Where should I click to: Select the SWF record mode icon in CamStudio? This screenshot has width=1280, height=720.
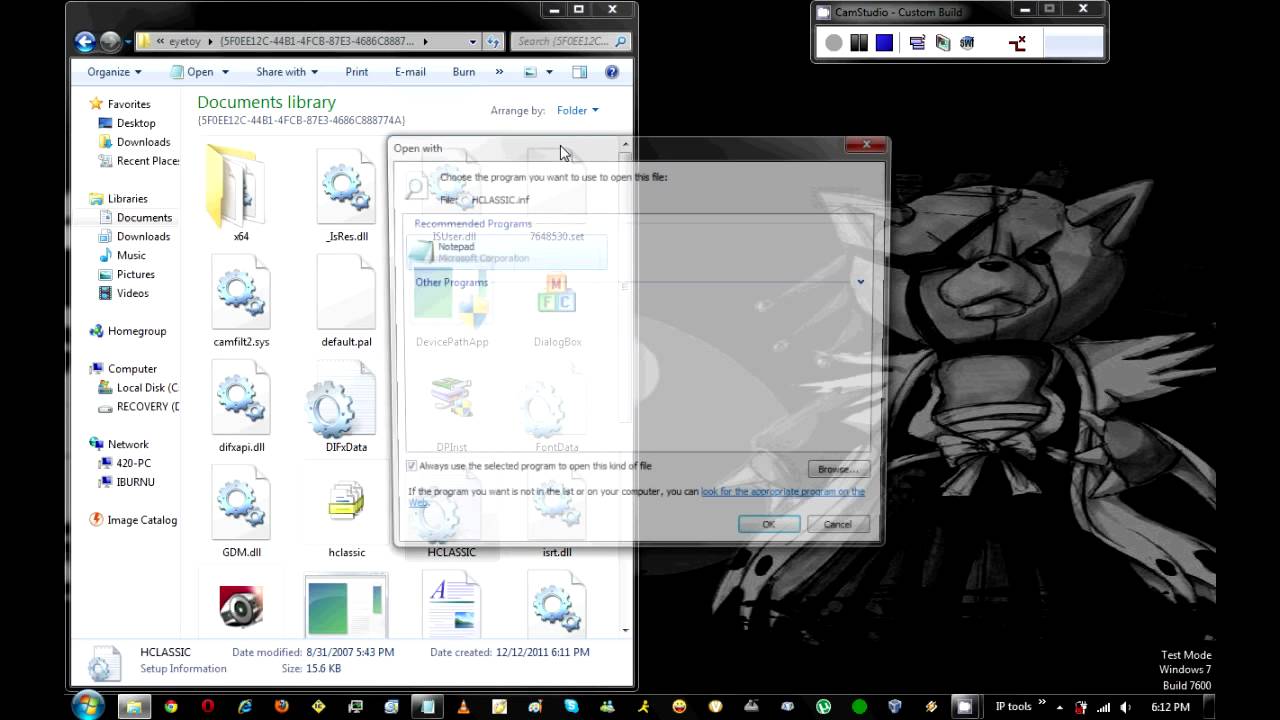tap(967, 43)
